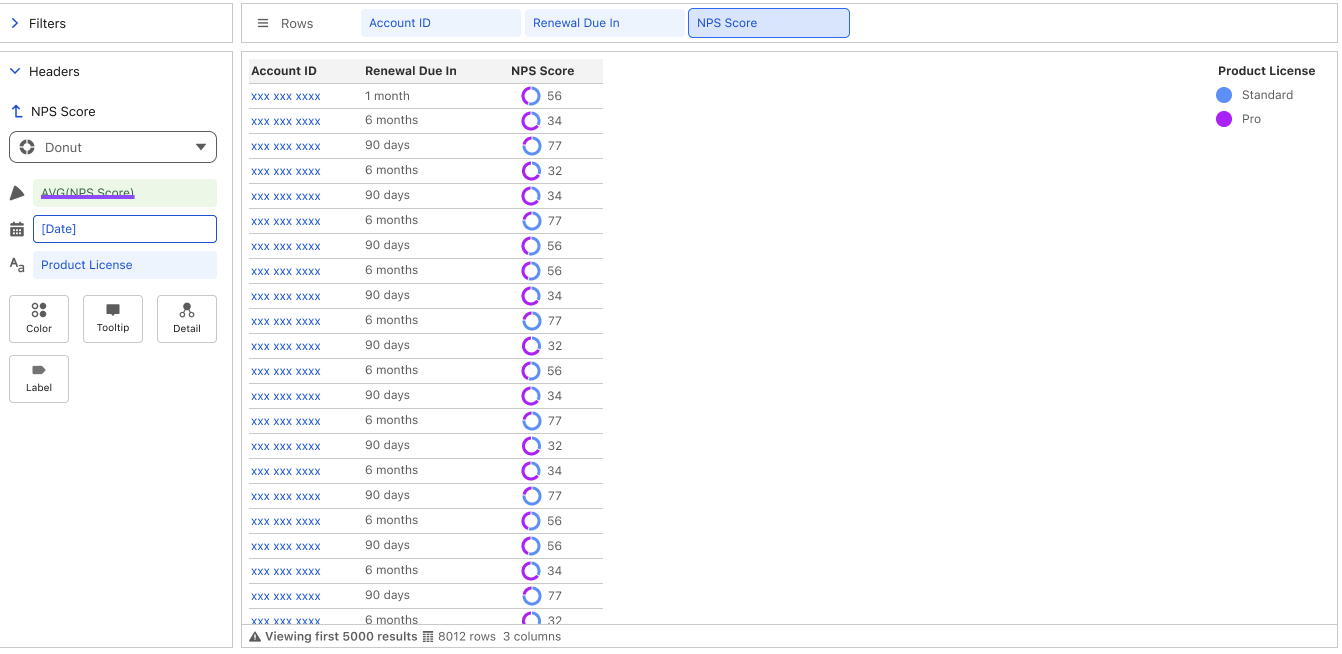The height and width of the screenshot is (654, 1342).
Task: Click the Product License legend title
Action: click(1267, 71)
